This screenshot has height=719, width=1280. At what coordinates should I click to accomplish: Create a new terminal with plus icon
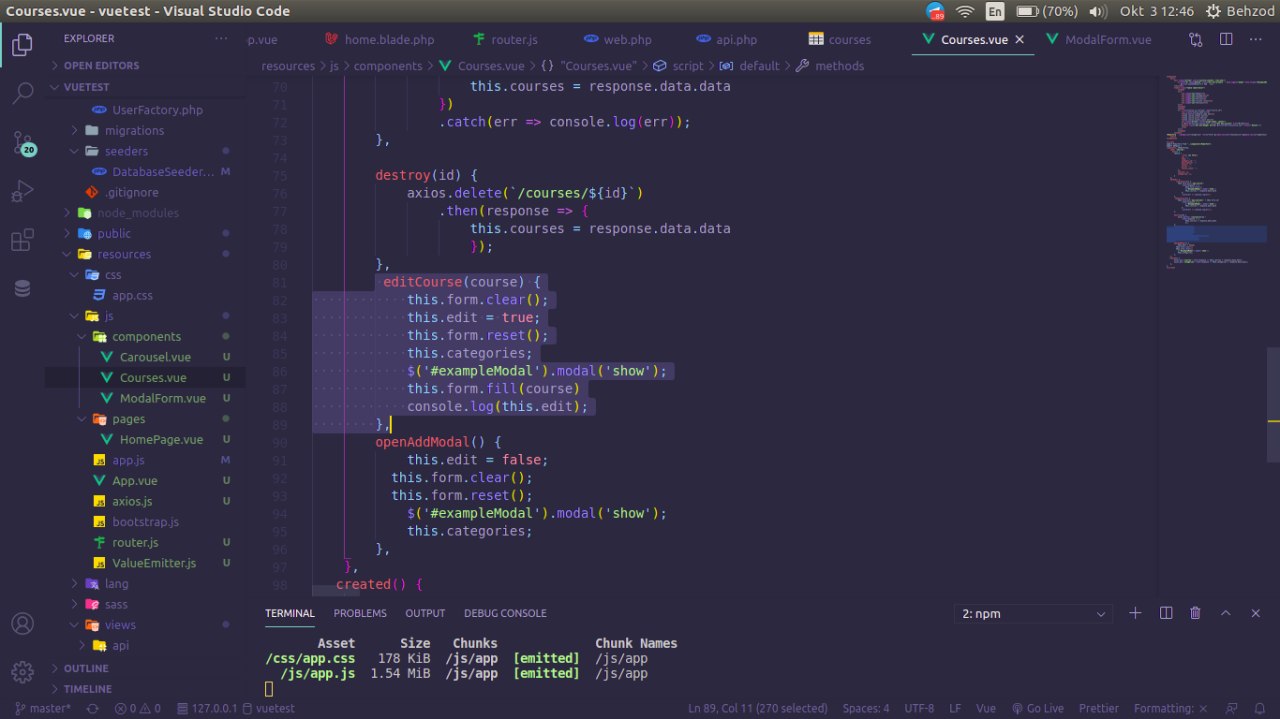point(1135,613)
